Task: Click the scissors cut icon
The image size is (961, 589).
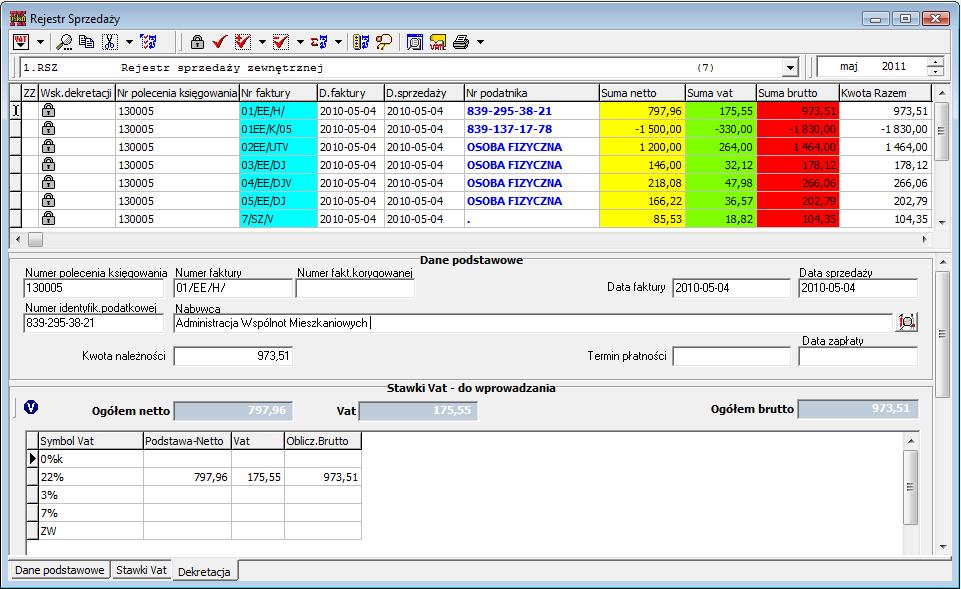Action: tap(110, 42)
